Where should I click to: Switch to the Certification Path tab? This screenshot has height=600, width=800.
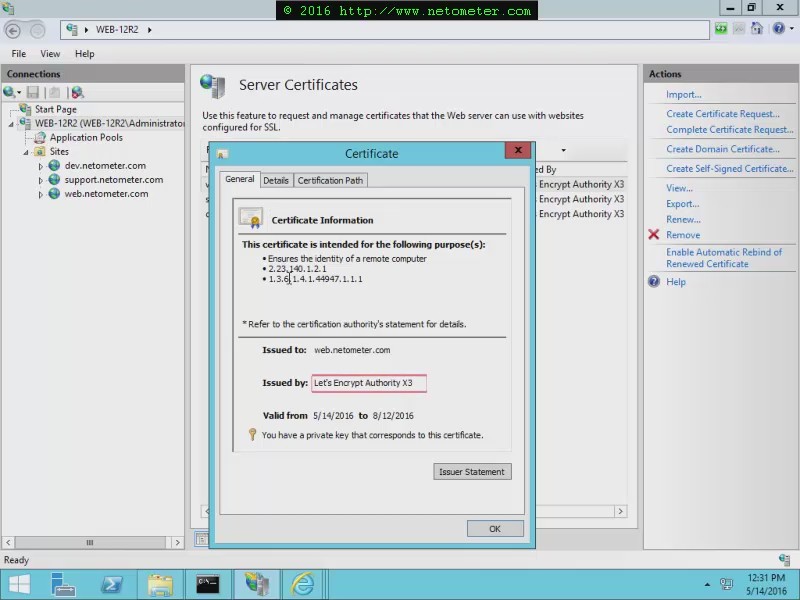point(330,180)
